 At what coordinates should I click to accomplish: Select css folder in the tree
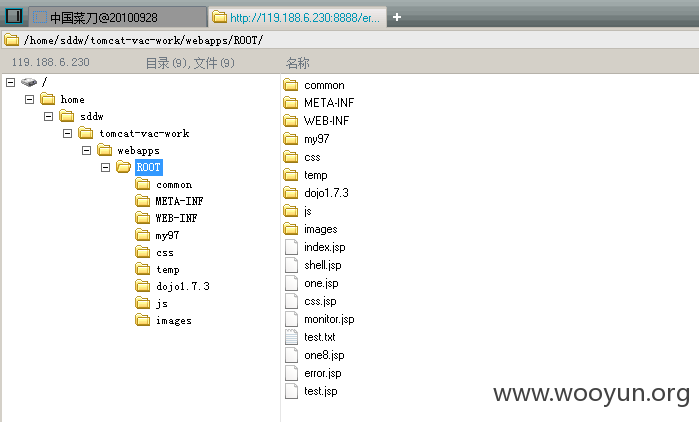(165, 253)
